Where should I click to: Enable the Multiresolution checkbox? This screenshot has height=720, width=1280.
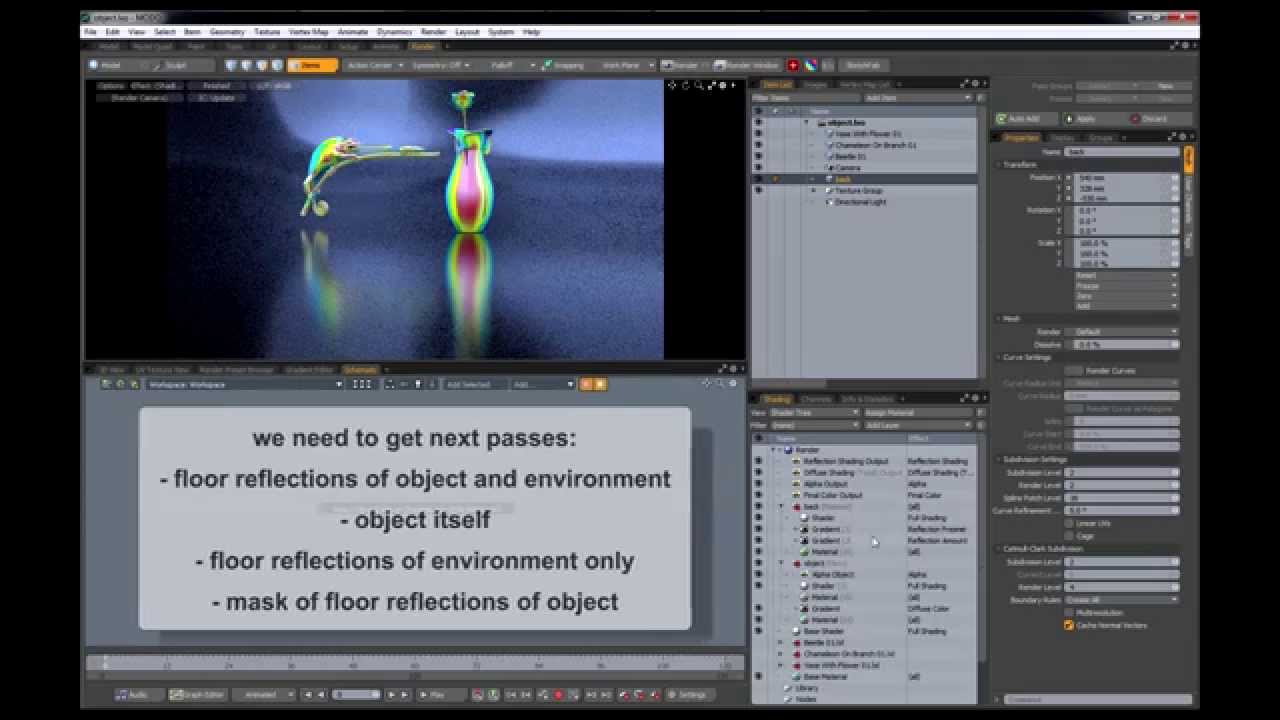pyautogui.click(x=1069, y=612)
